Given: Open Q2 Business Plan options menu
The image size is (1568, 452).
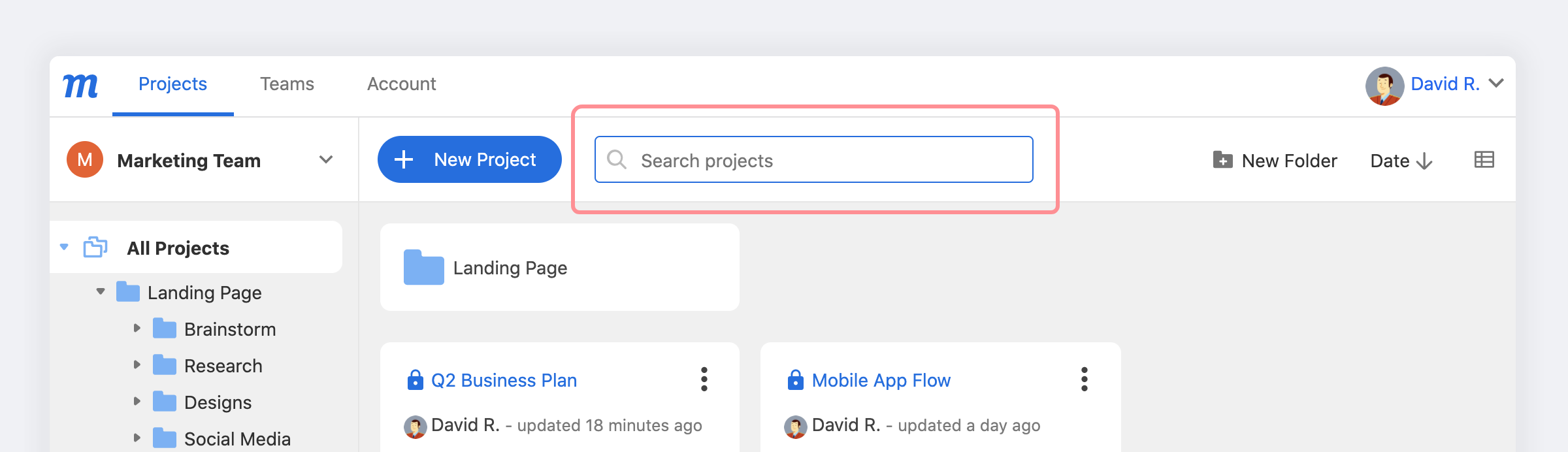Looking at the screenshot, I should click(x=704, y=379).
